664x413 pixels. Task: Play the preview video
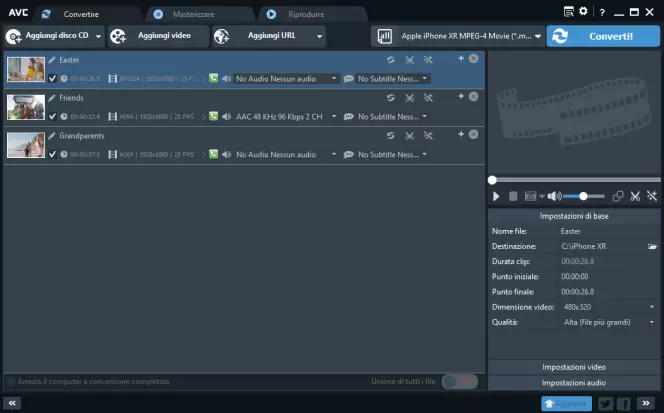point(496,197)
